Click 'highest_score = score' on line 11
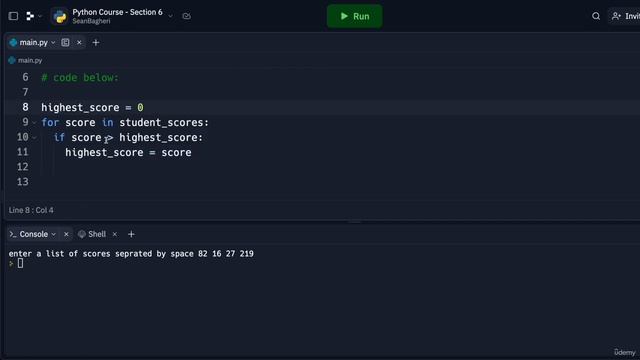The image size is (640, 360). [128, 152]
